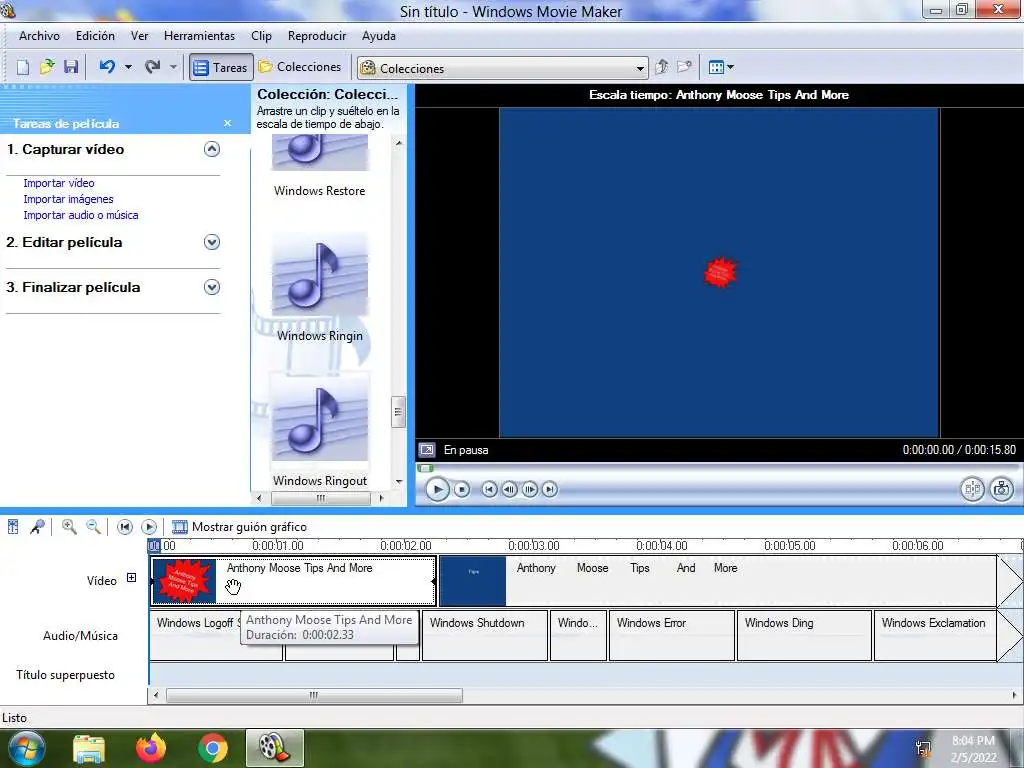Toggle the Colecciones pane button

pos(300,67)
